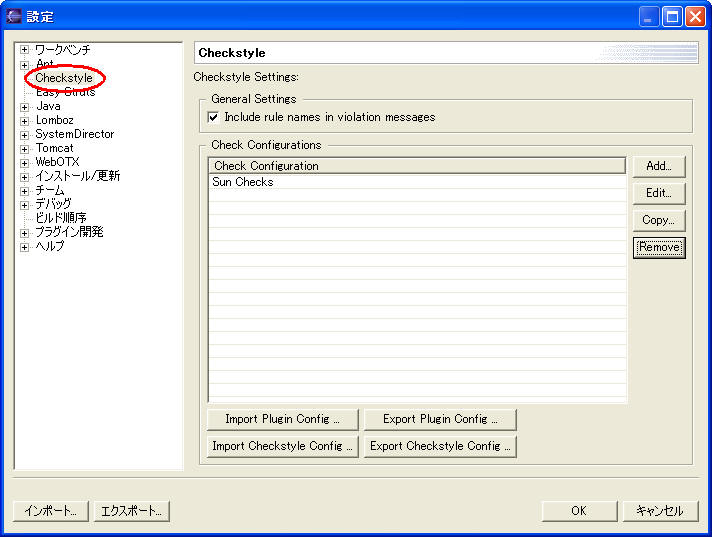
Task: Confirm settings with the OK button
Action: pos(579,511)
